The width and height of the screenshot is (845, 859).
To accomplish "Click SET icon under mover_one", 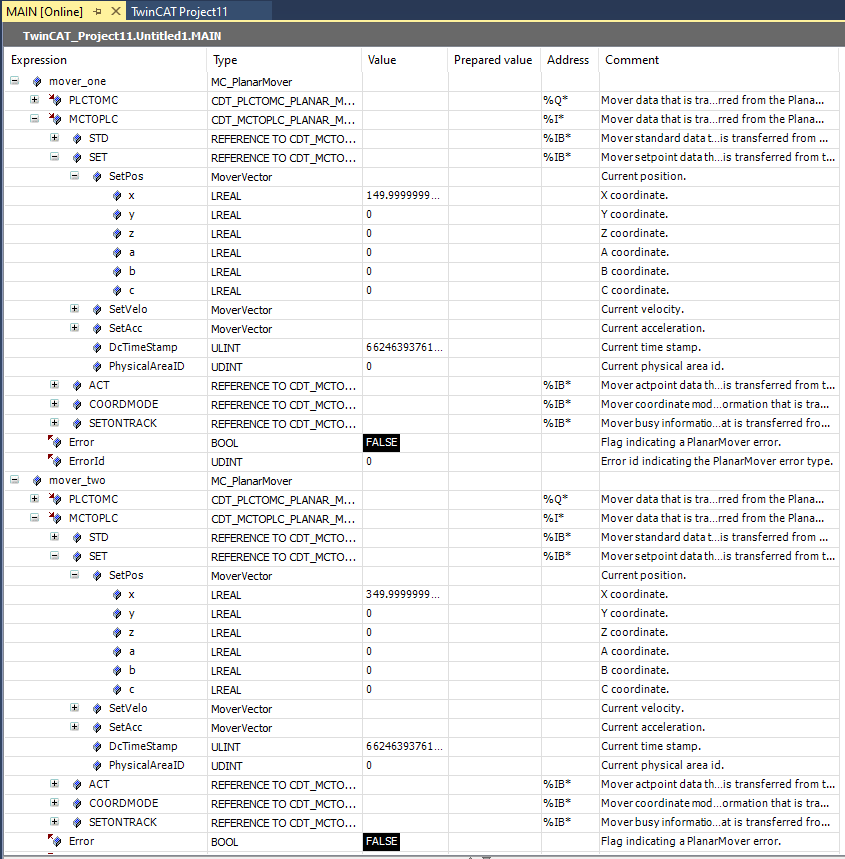I will [77, 158].
